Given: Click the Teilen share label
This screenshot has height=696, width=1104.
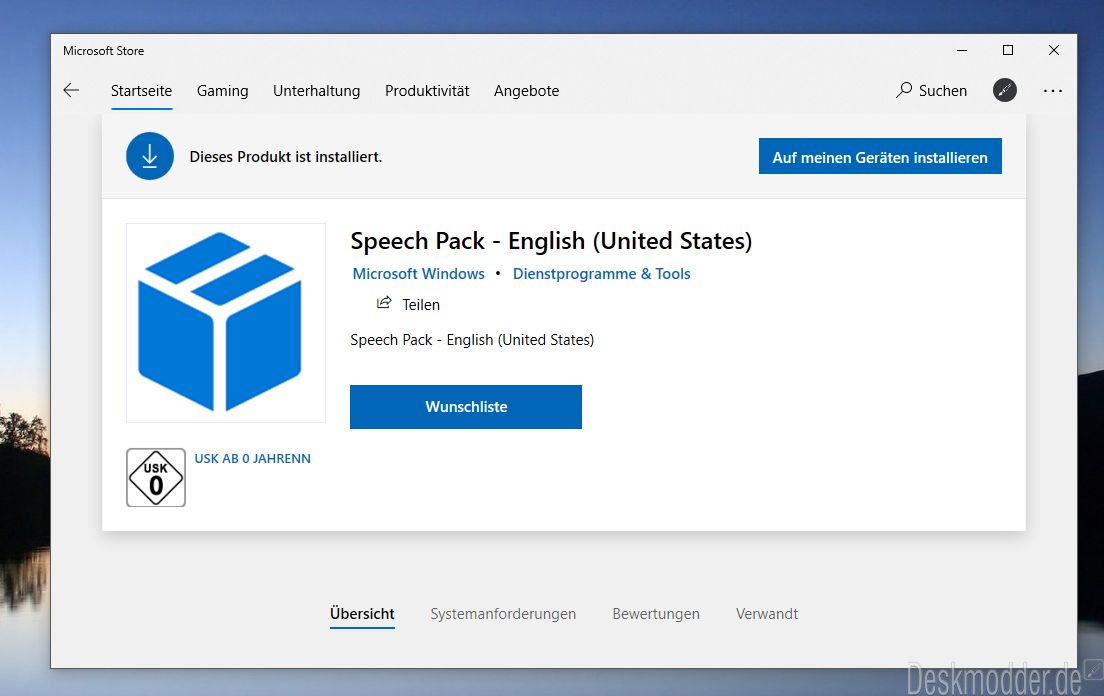Looking at the screenshot, I should coord(421,305).
